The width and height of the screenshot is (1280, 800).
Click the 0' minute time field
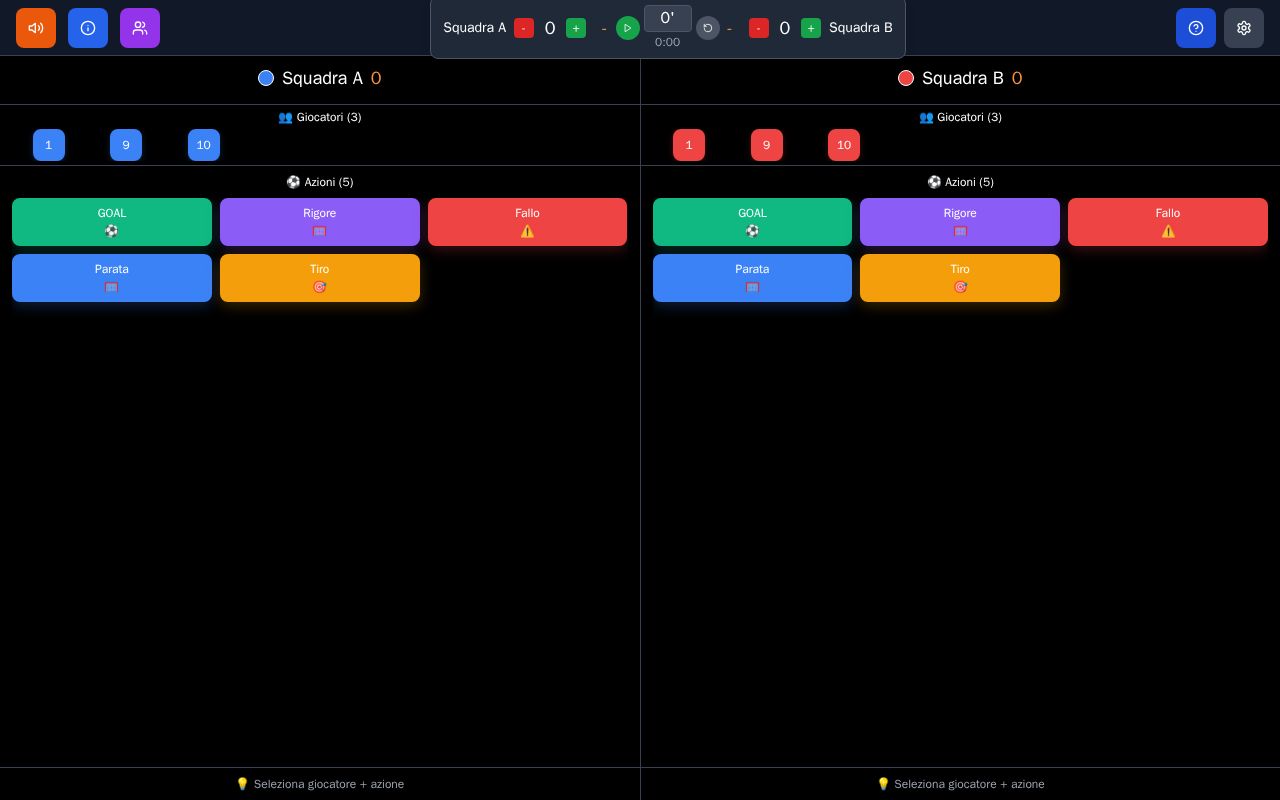[x=668, y=18]
